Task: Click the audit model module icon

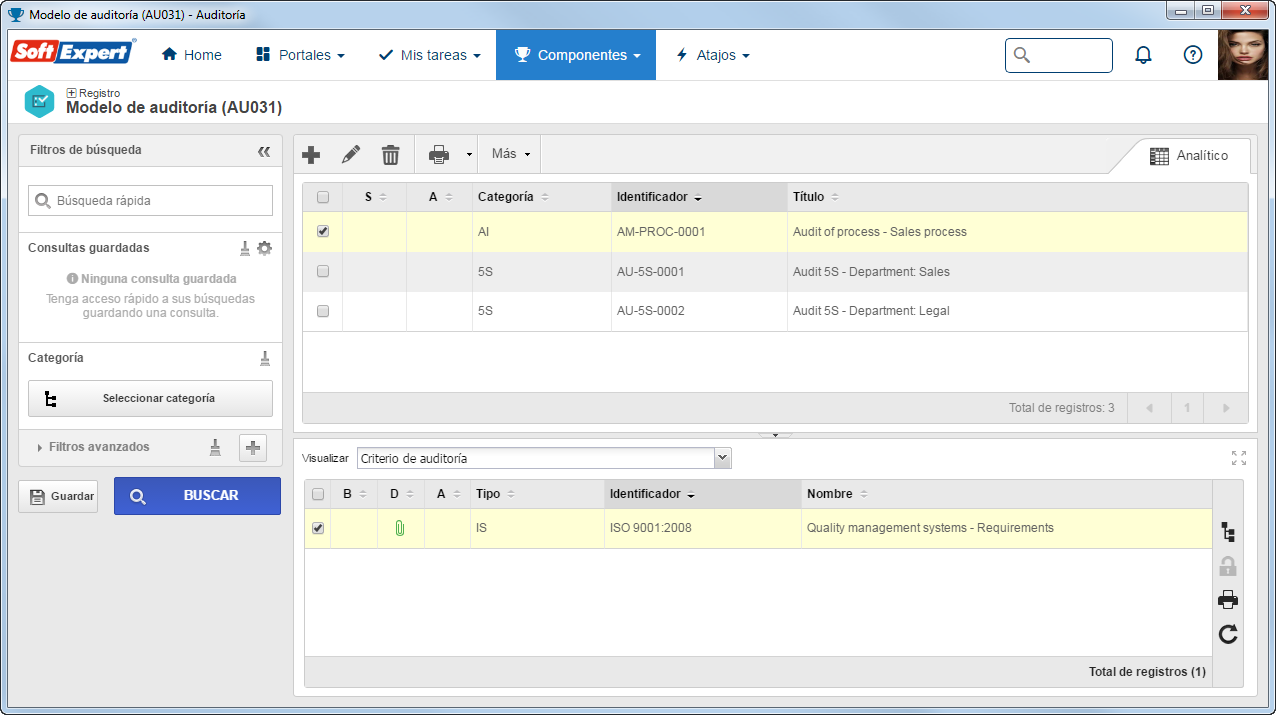Action: pos(39,101)
